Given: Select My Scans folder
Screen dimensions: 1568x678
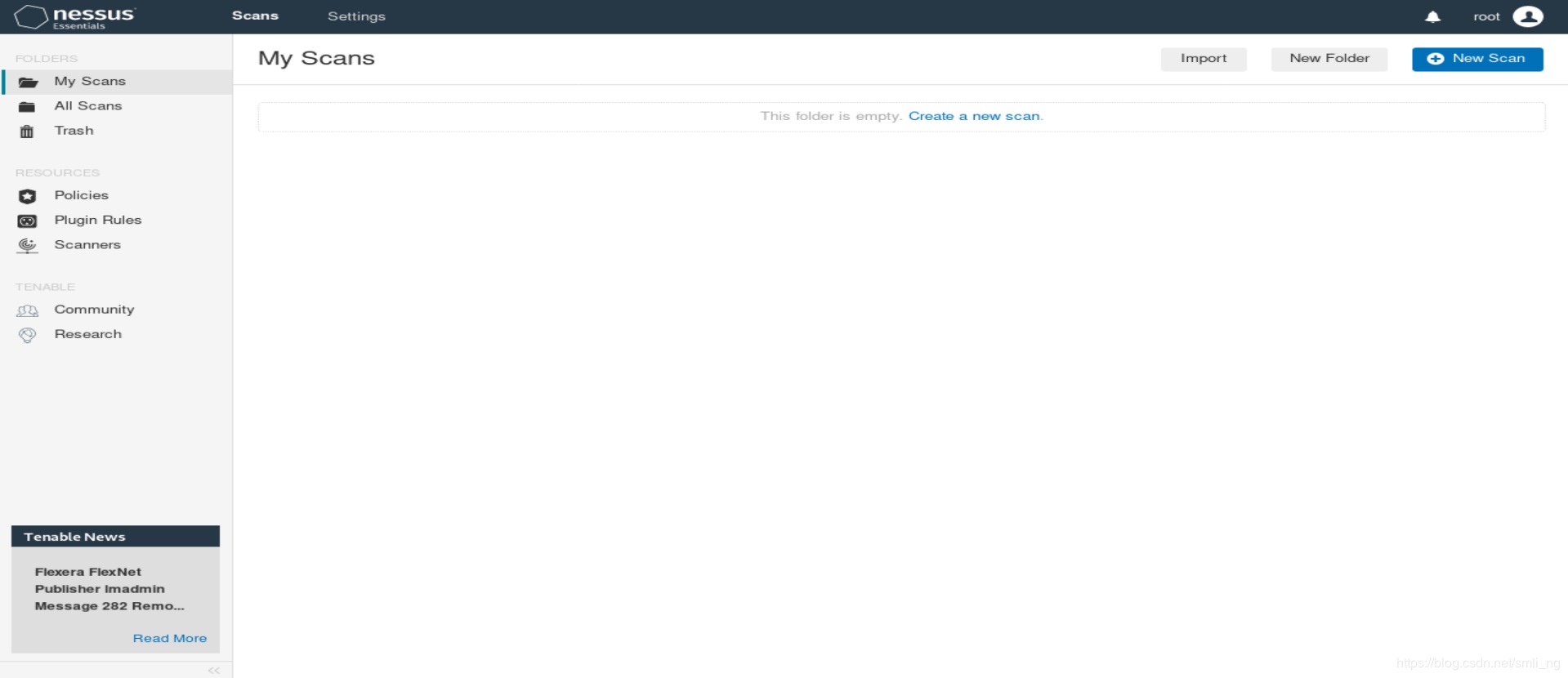Looking at the screenshot, I should click(x=118, y=82).
